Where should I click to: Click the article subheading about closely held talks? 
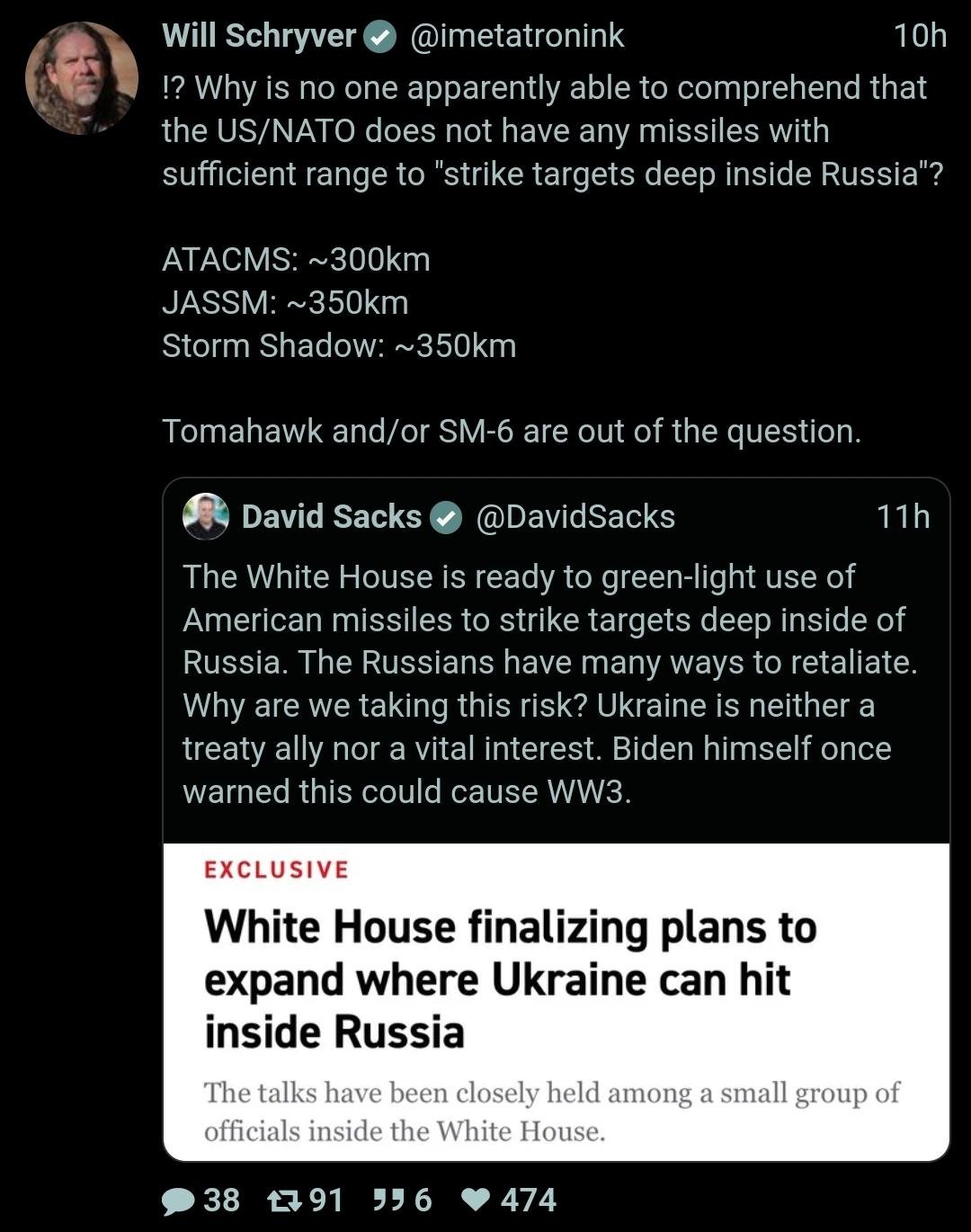point(551,1111)
